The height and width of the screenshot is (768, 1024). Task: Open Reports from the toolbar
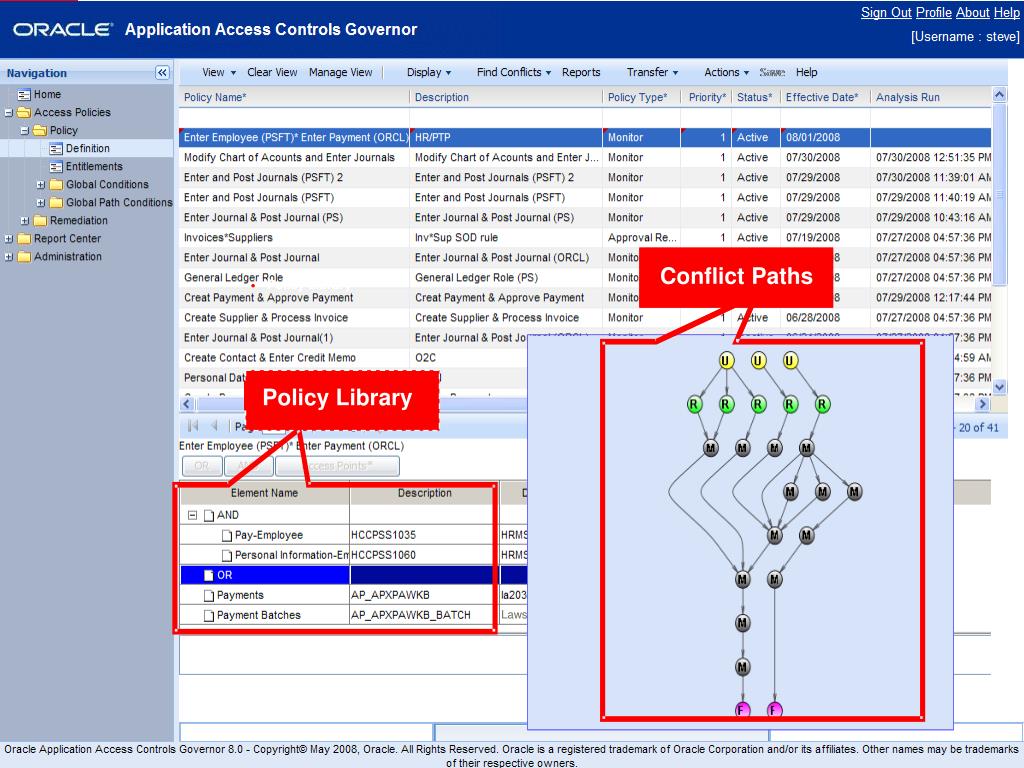coord(581,72)
